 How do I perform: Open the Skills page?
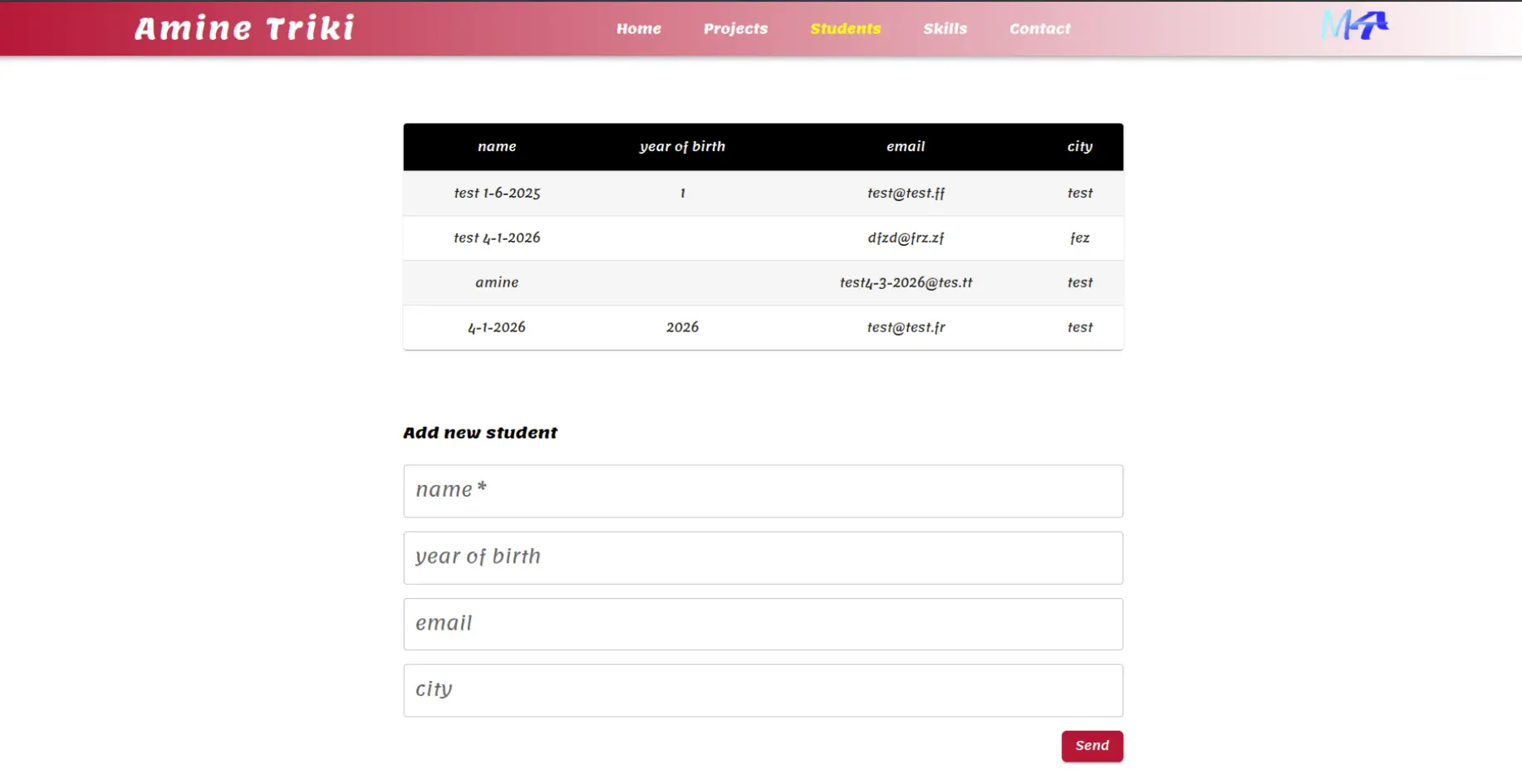[945, 28]
